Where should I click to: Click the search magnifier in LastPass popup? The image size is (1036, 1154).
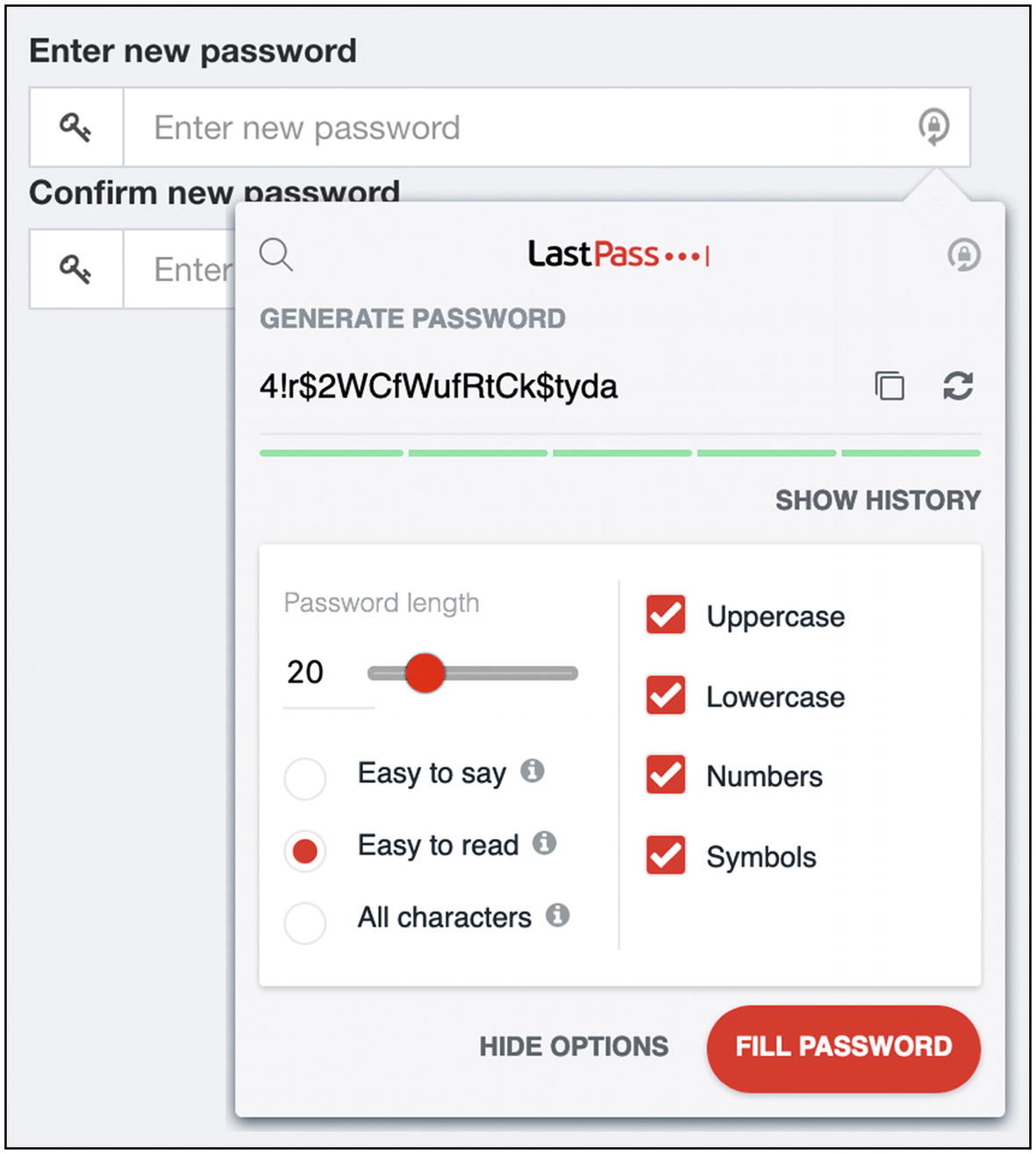(276, 255)
